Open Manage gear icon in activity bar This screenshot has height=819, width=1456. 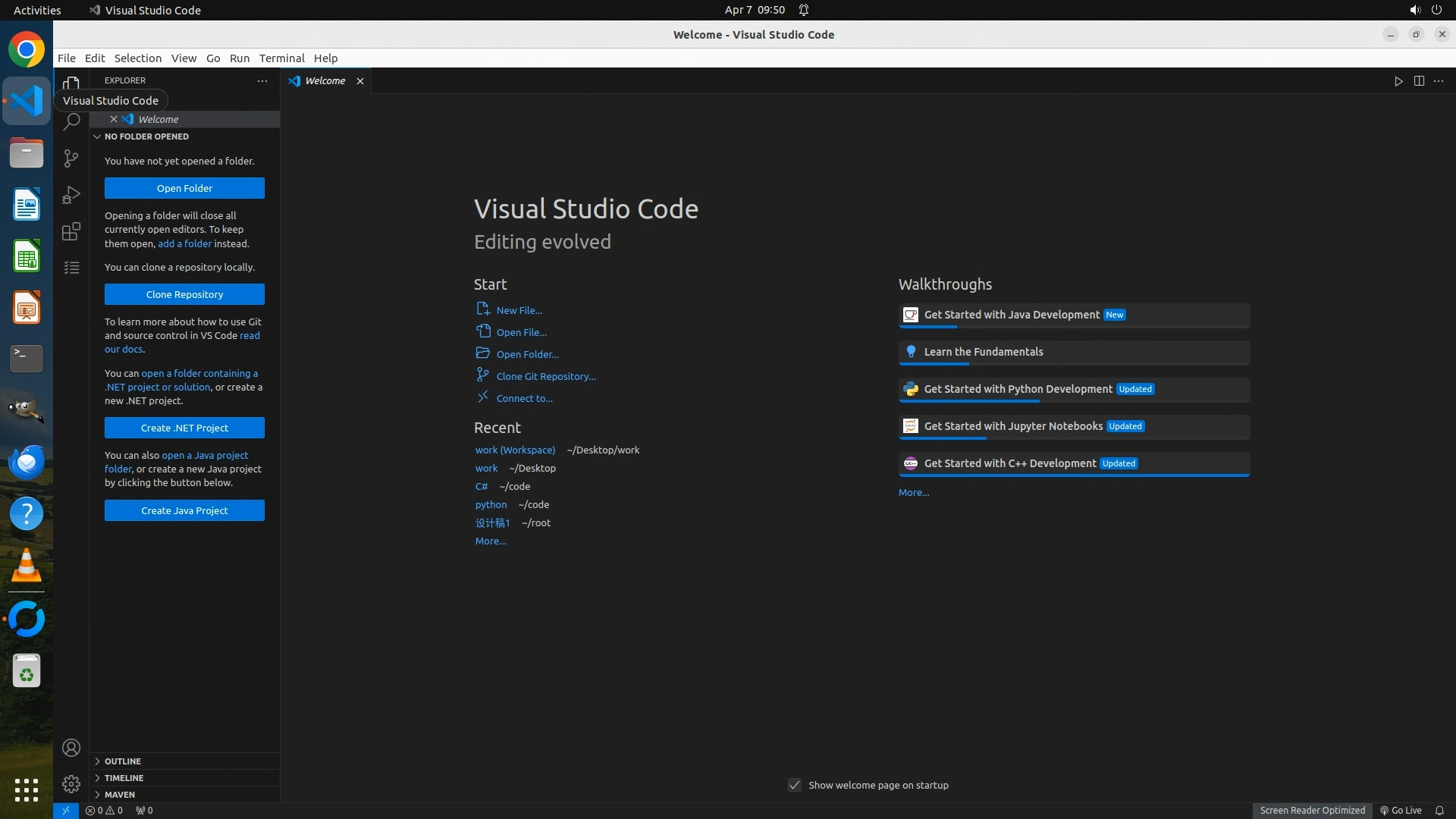coord(71,784)
